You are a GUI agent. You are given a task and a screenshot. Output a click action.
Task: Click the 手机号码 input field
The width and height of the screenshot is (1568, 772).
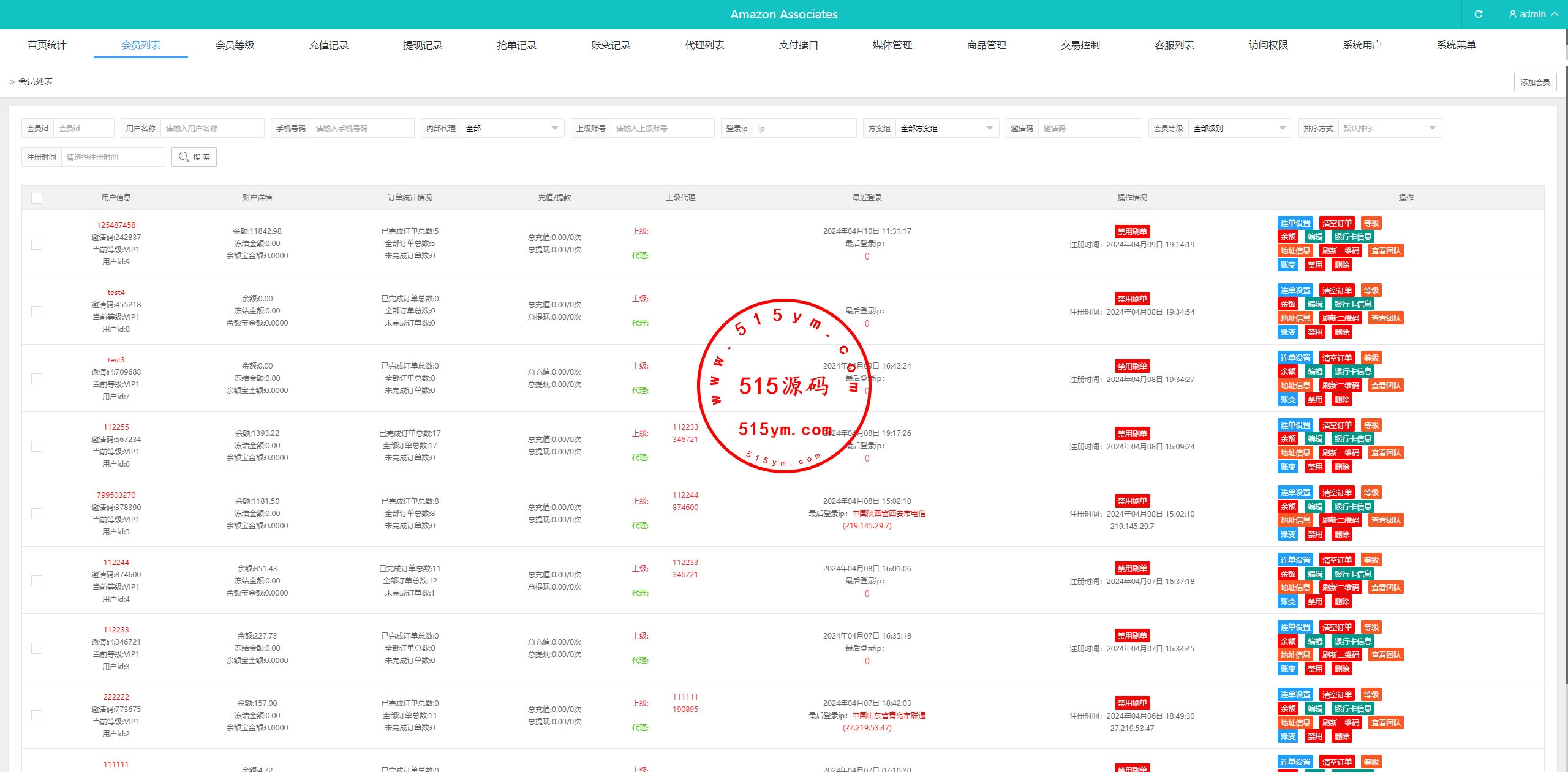click(x=361, y=128)
